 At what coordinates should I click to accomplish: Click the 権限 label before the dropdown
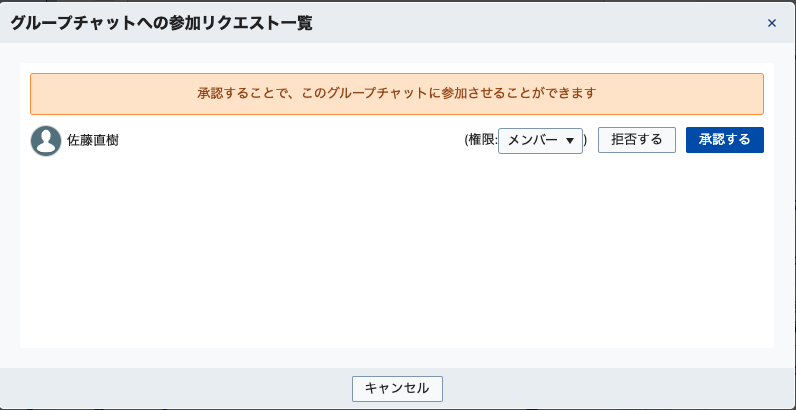[480, 141]
